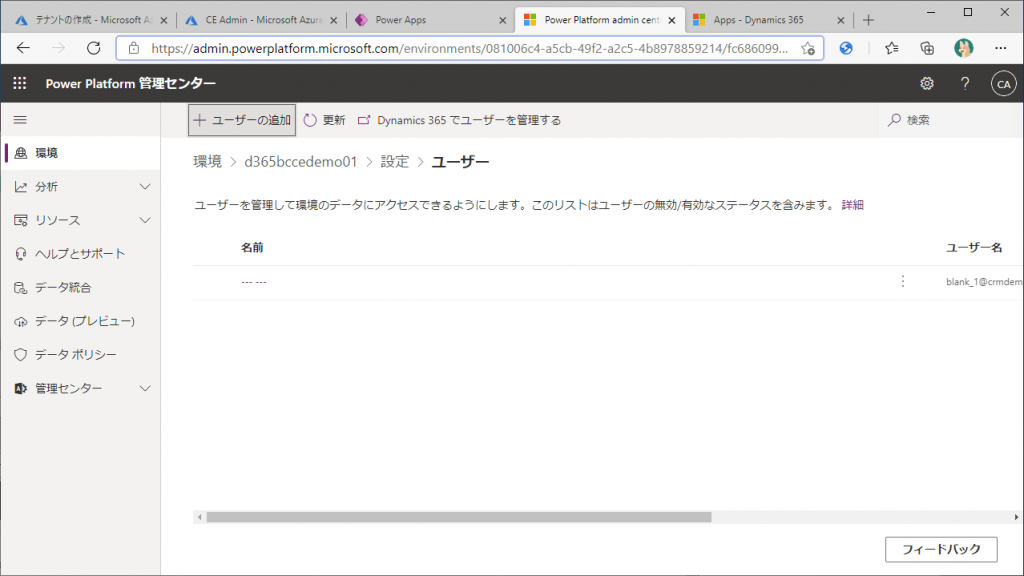Click Power Platform 管理センター title
Viewport: 1024px width, 576px height.
pyautogui.click(x=131, y=84)
